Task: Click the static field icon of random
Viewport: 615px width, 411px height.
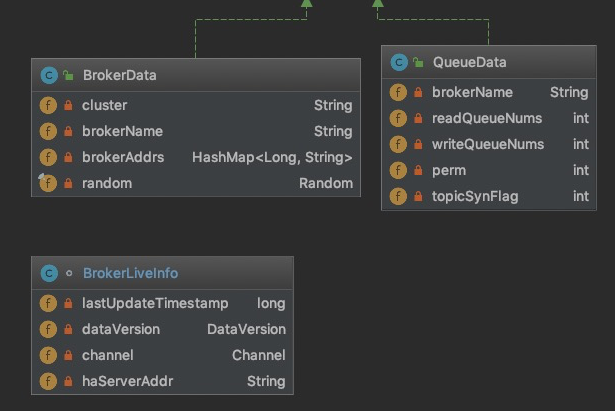Action: (x=48, y=183)
